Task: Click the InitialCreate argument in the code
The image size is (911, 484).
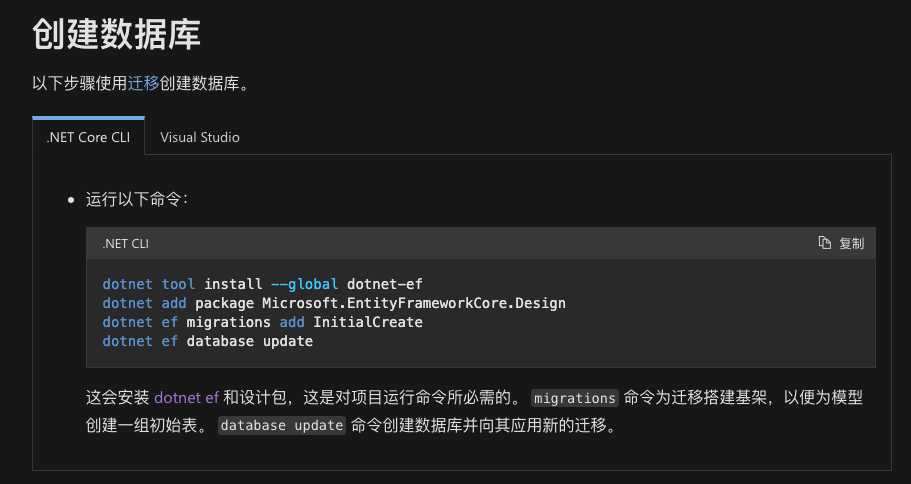Action: 367,322
